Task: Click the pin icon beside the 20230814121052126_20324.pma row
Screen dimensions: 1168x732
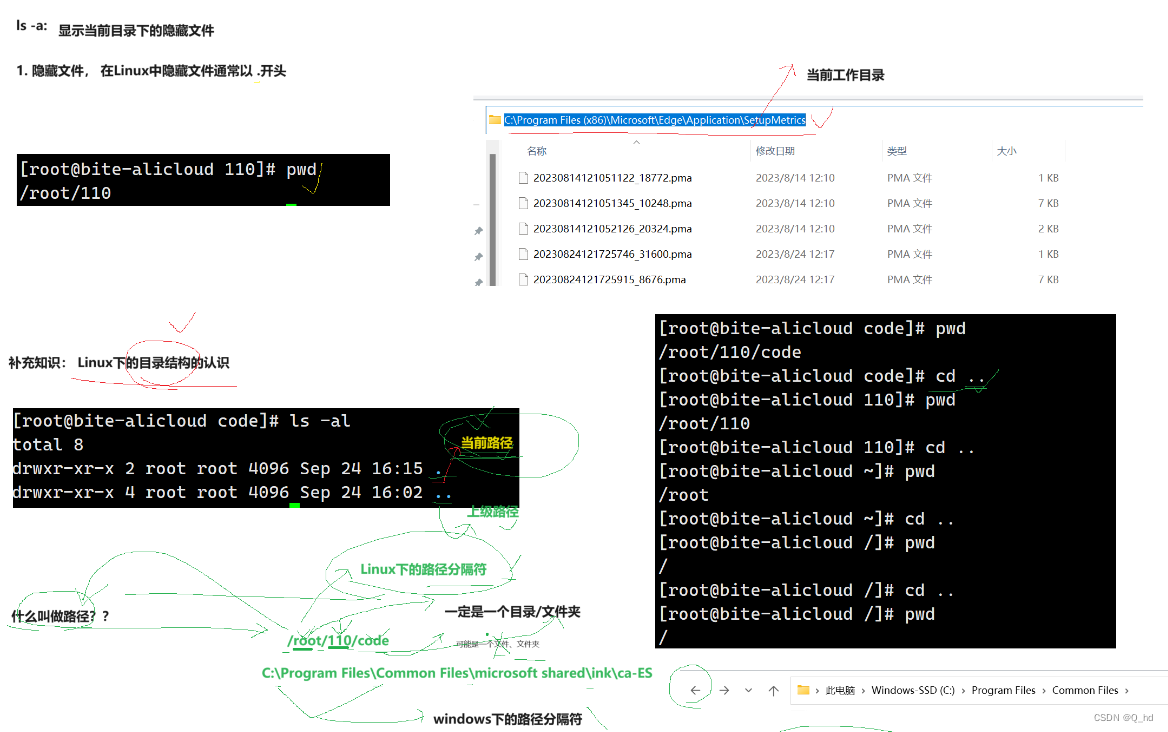Action: 478,231
